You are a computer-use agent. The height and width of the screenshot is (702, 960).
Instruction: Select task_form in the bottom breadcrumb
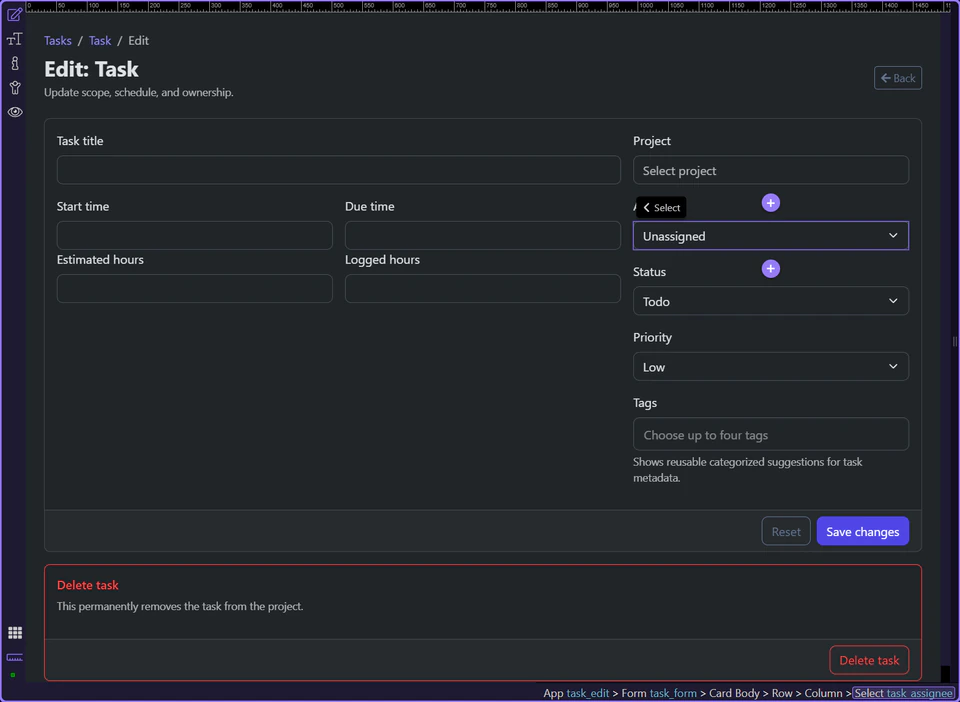(673, 692)
